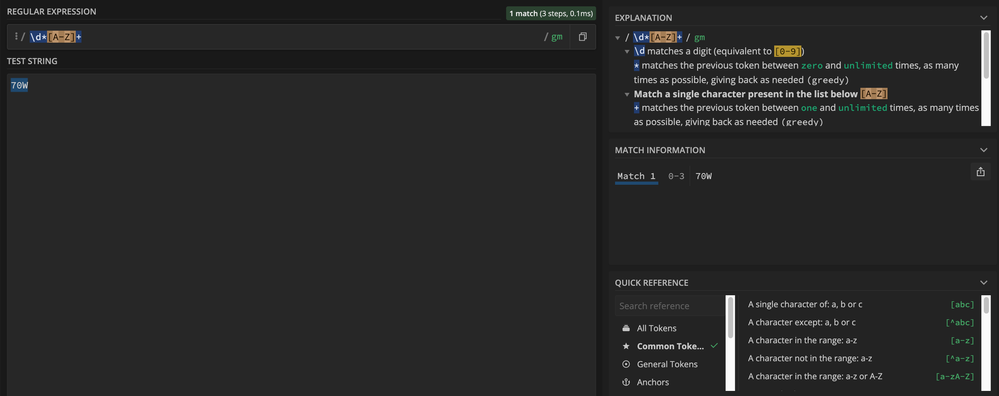Click 'A character in the range: a-z'
Viewport: 999px width, 396px height.
point(802,341)
